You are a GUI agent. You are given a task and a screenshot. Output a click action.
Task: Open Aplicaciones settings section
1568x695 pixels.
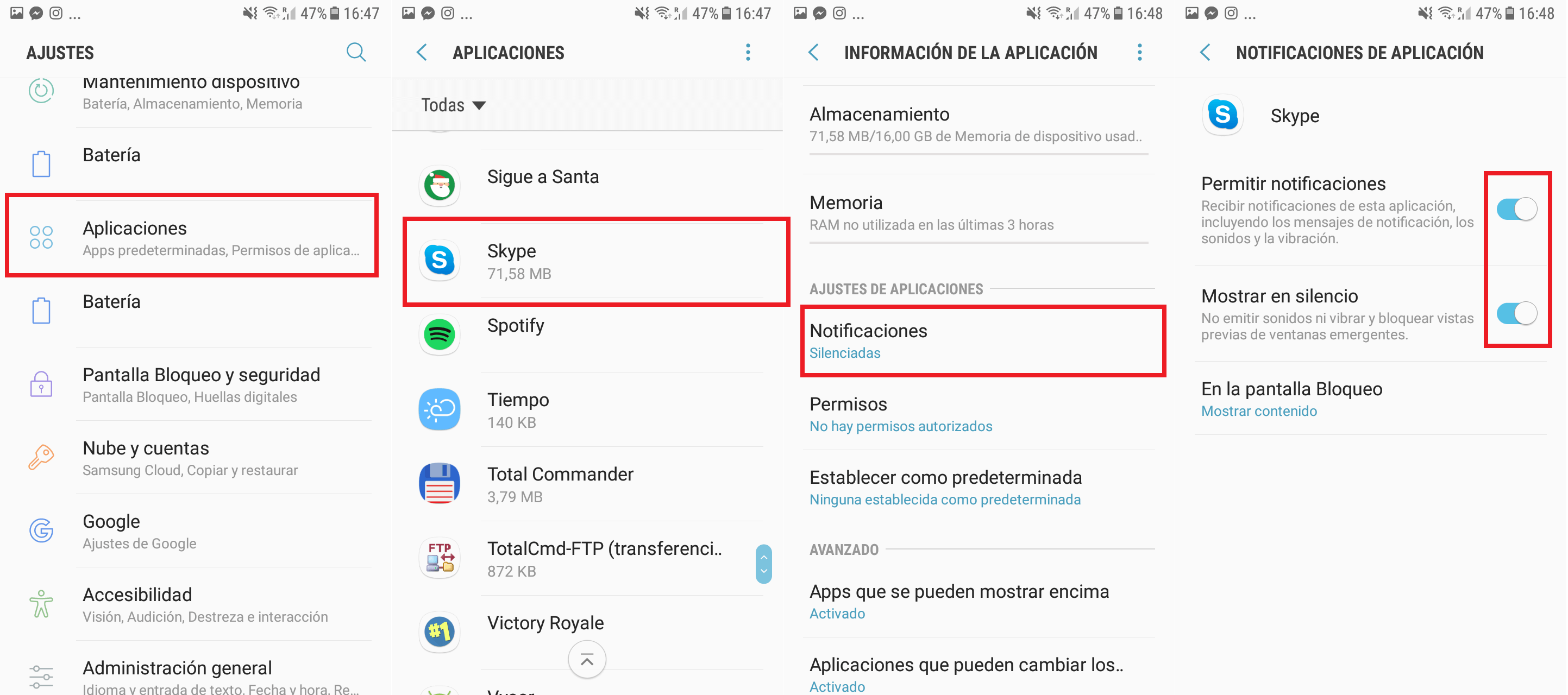(195, 238)
